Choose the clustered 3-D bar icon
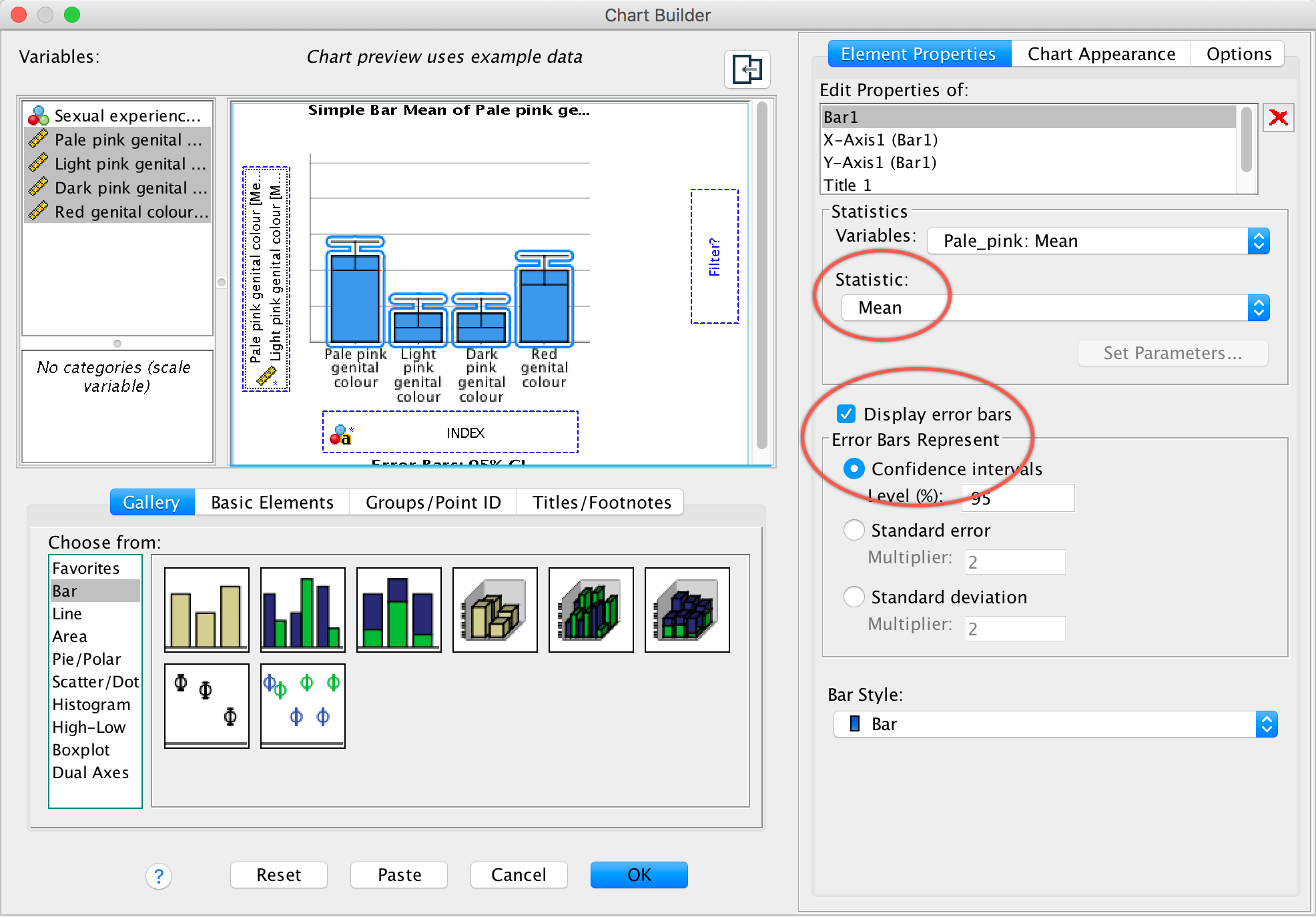1316x917 pixels. (x=591, y=609)
